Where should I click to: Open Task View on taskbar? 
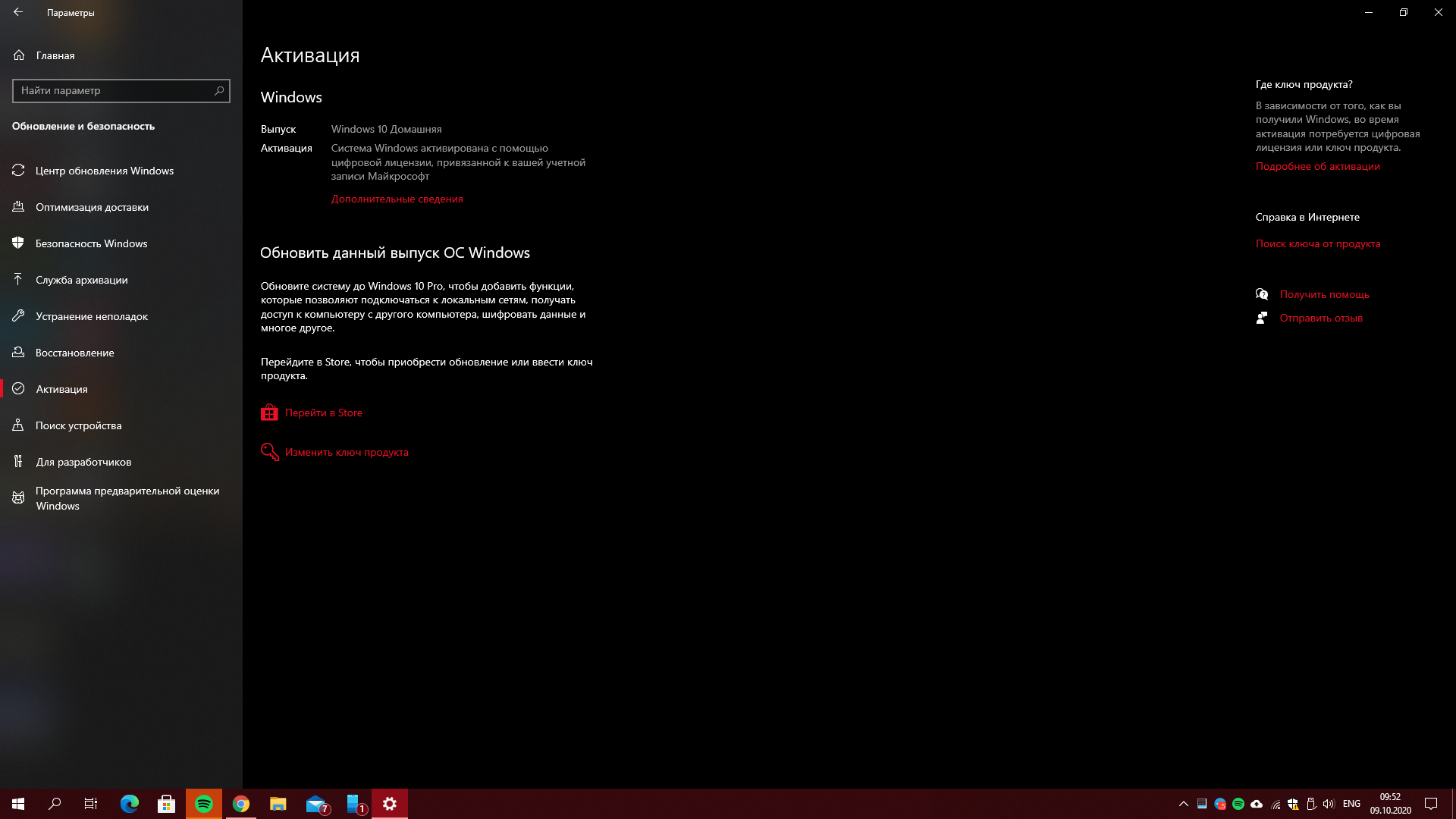pyautogui.click(x=91, y=804)
